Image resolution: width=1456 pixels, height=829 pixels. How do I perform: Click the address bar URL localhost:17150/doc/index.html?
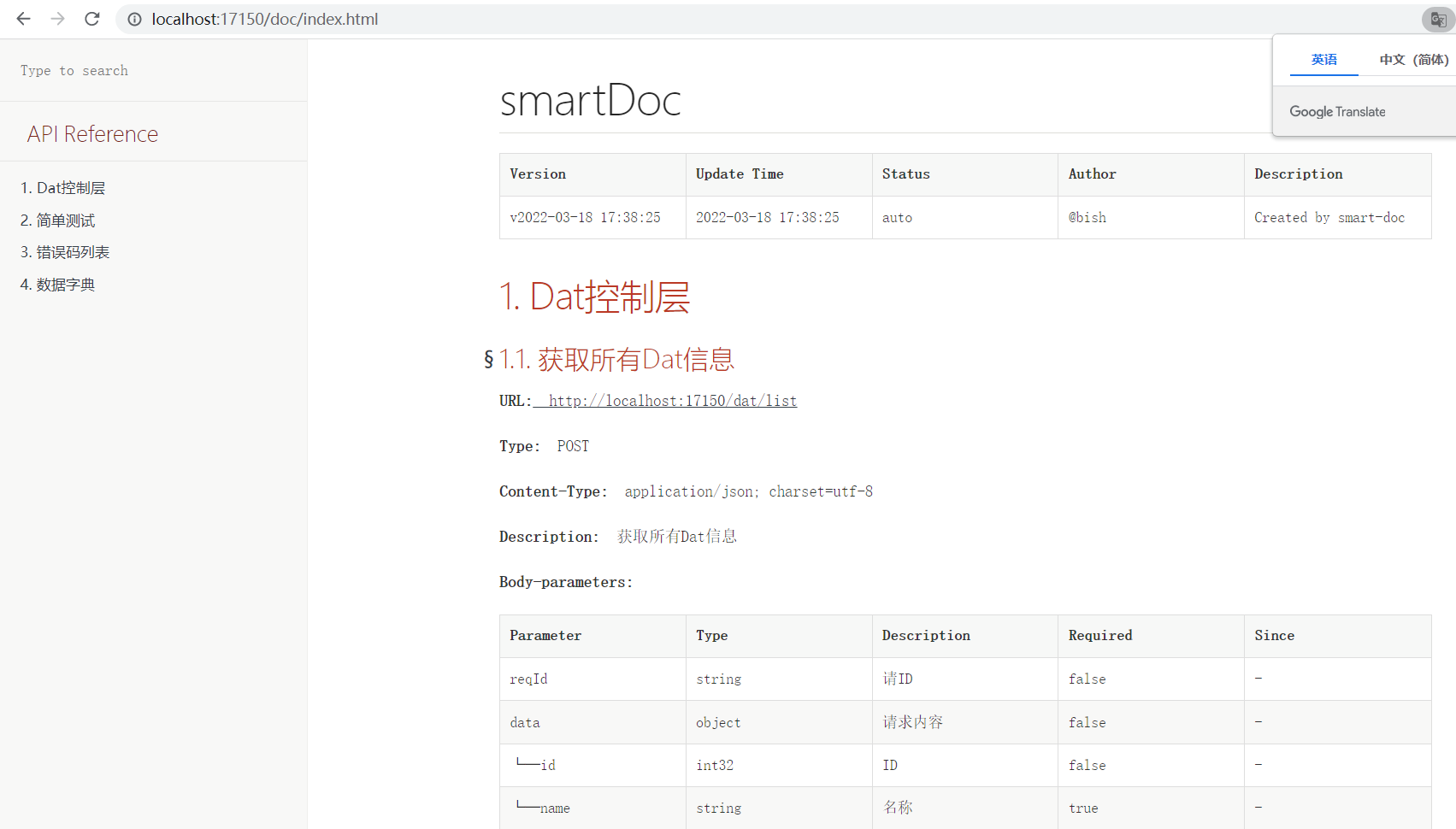[265, 19]
